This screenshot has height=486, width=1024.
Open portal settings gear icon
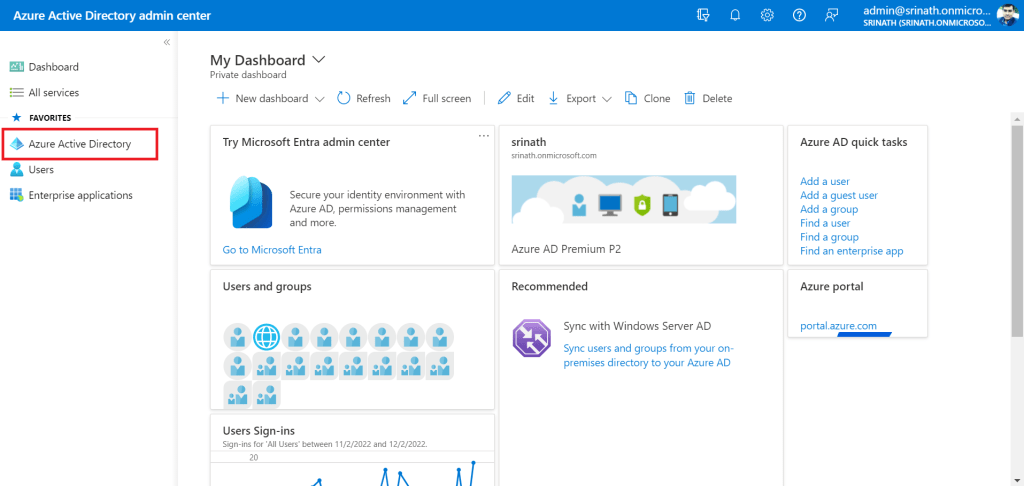click(767, 15)
